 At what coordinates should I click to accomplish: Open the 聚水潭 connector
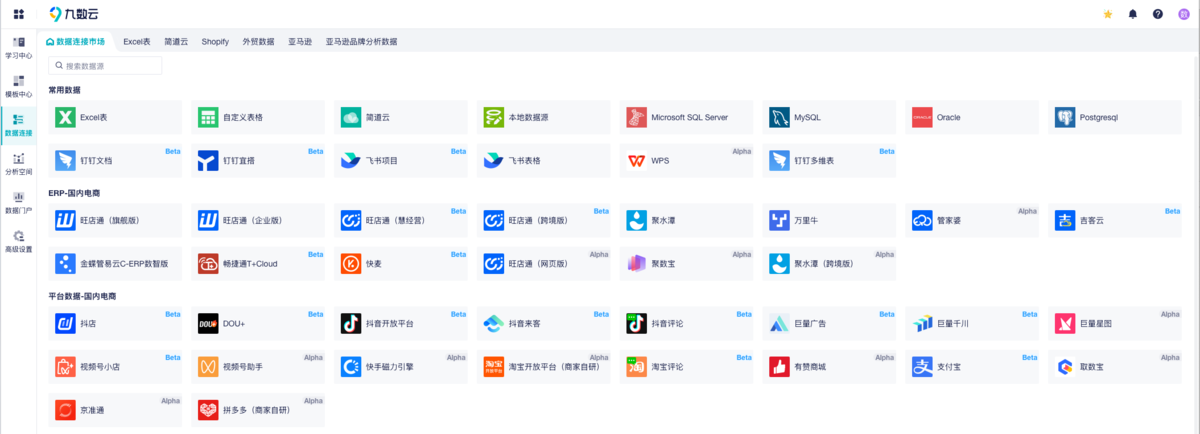688,220
